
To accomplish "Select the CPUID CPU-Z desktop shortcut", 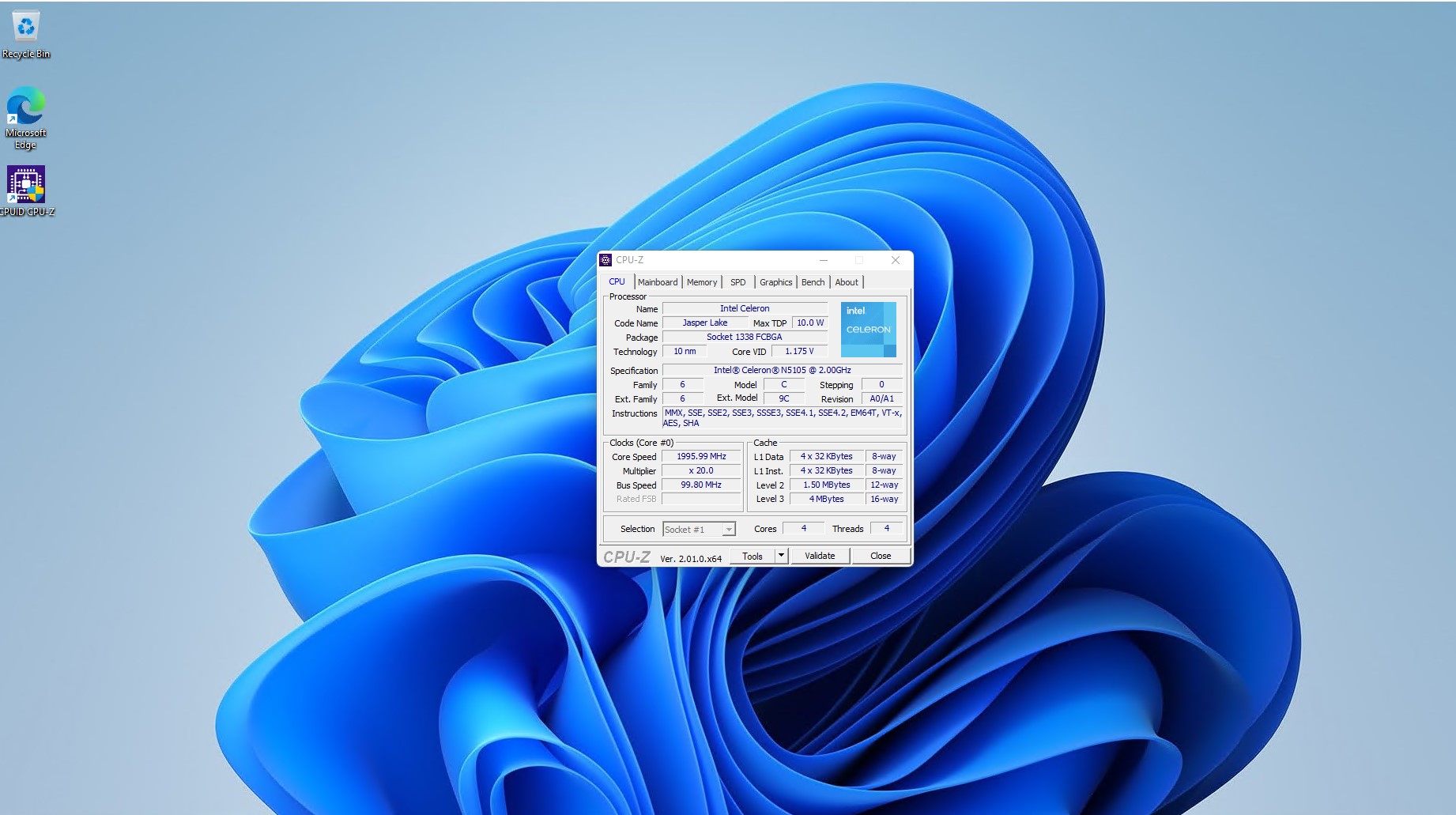I will click(x=26, y=191).
